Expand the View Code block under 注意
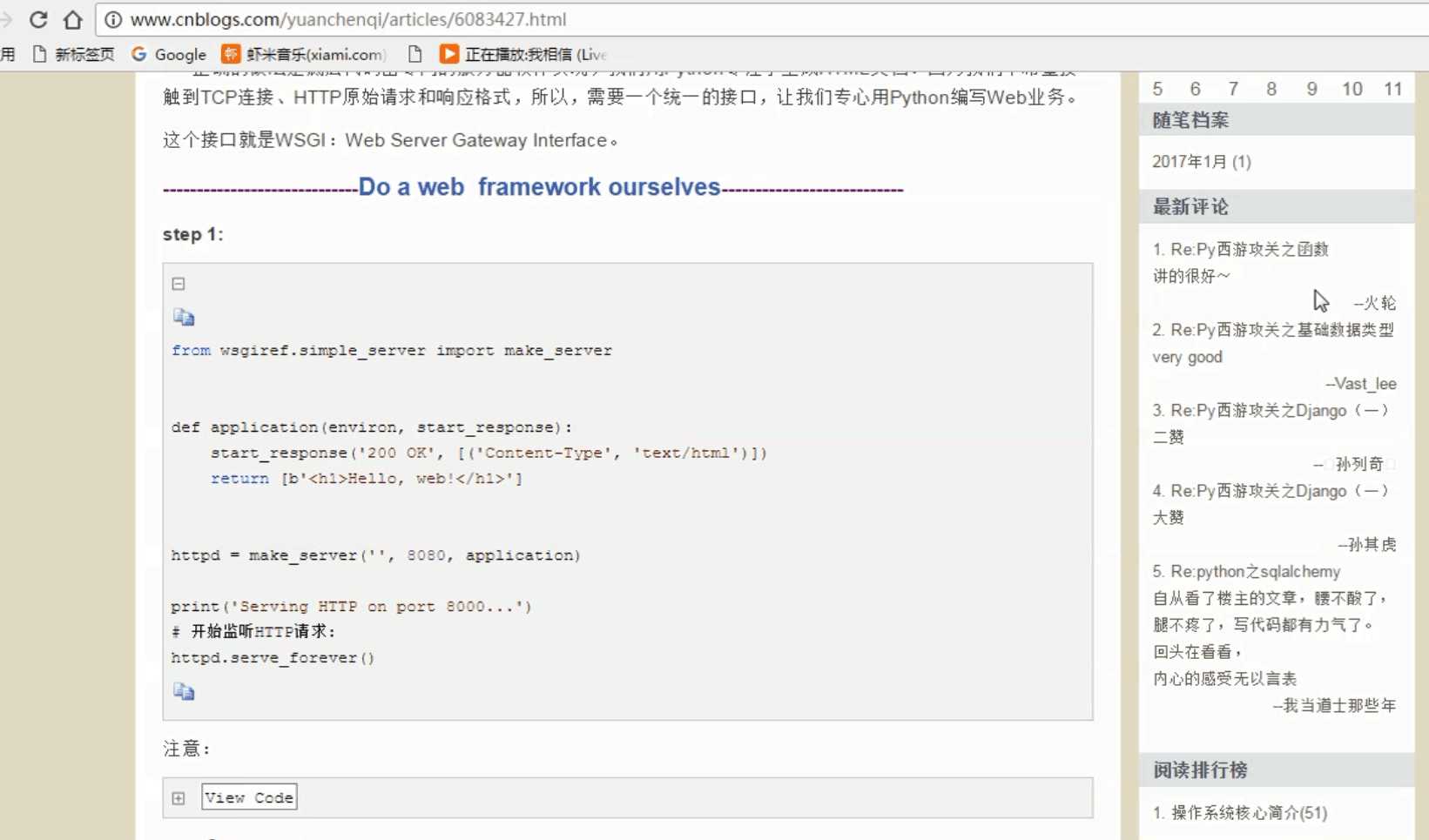 (x=179, y=798)
